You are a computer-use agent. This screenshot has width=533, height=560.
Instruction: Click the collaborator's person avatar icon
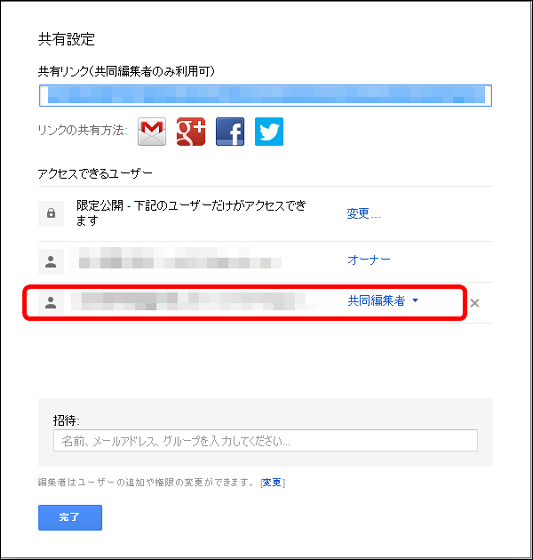tap(51, 303)
